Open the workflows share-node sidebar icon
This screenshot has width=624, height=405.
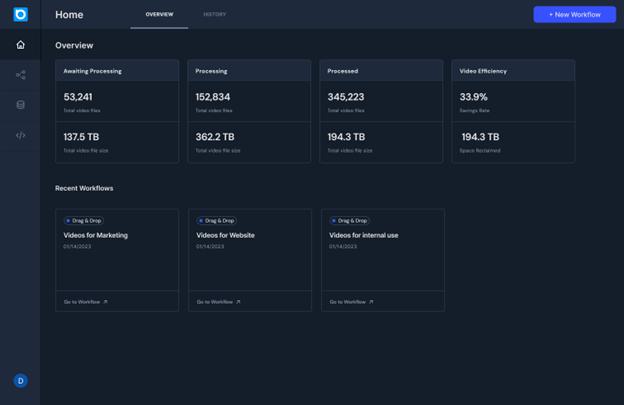tap(20, 75)
